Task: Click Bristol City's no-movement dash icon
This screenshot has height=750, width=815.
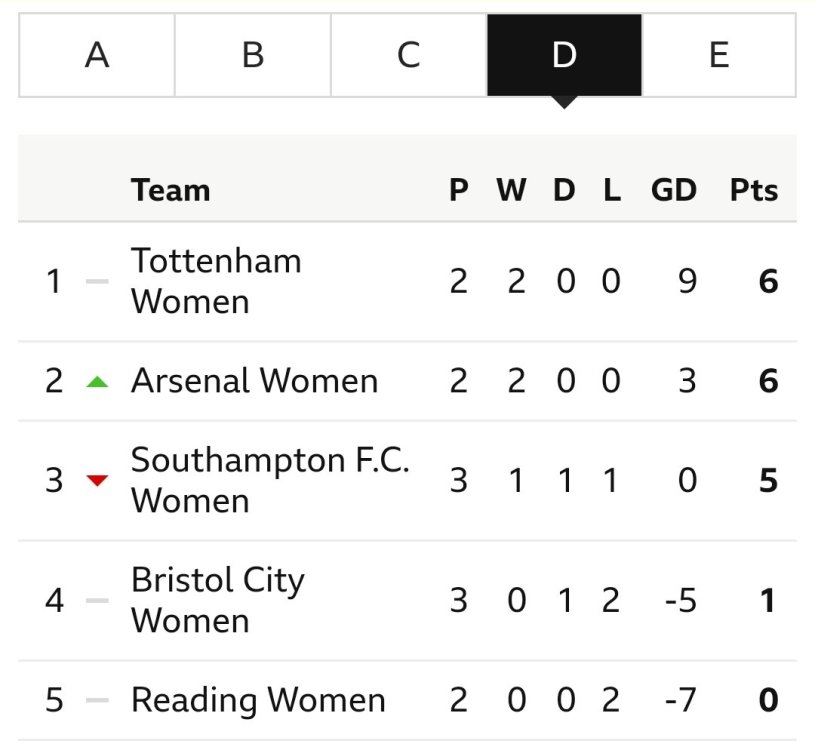Action: click(x=97, y=601)
